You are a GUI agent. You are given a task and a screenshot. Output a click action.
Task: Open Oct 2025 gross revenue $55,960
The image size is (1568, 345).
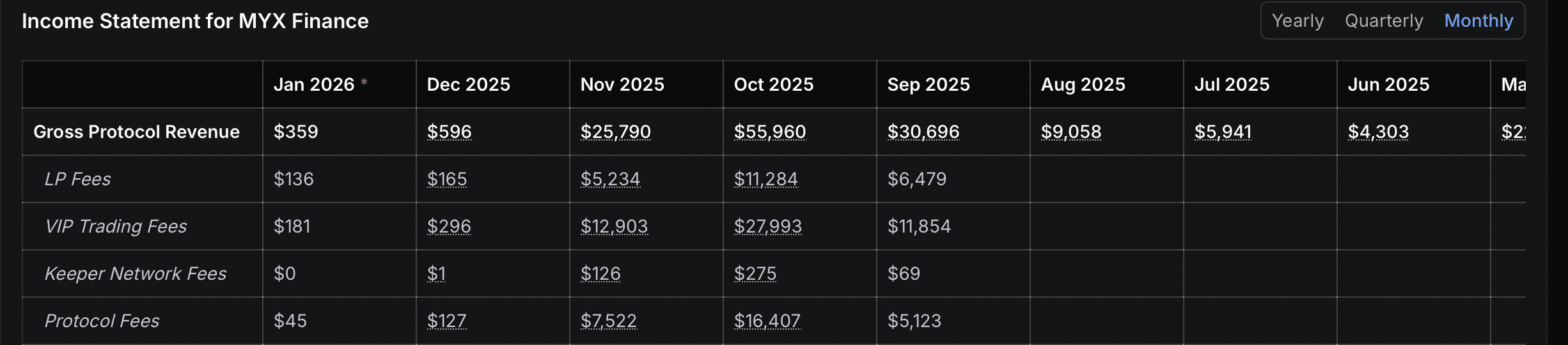769,132
